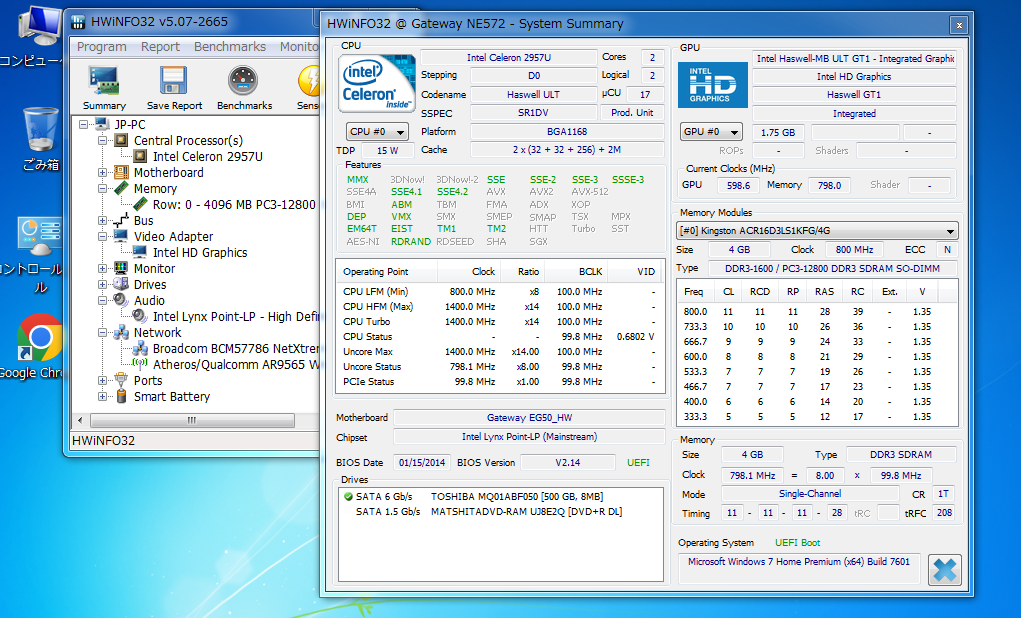This screenshot has height=618, width=1021.
Task: Click the Smart Battery tree icon
Action: [x=121, y=396]
